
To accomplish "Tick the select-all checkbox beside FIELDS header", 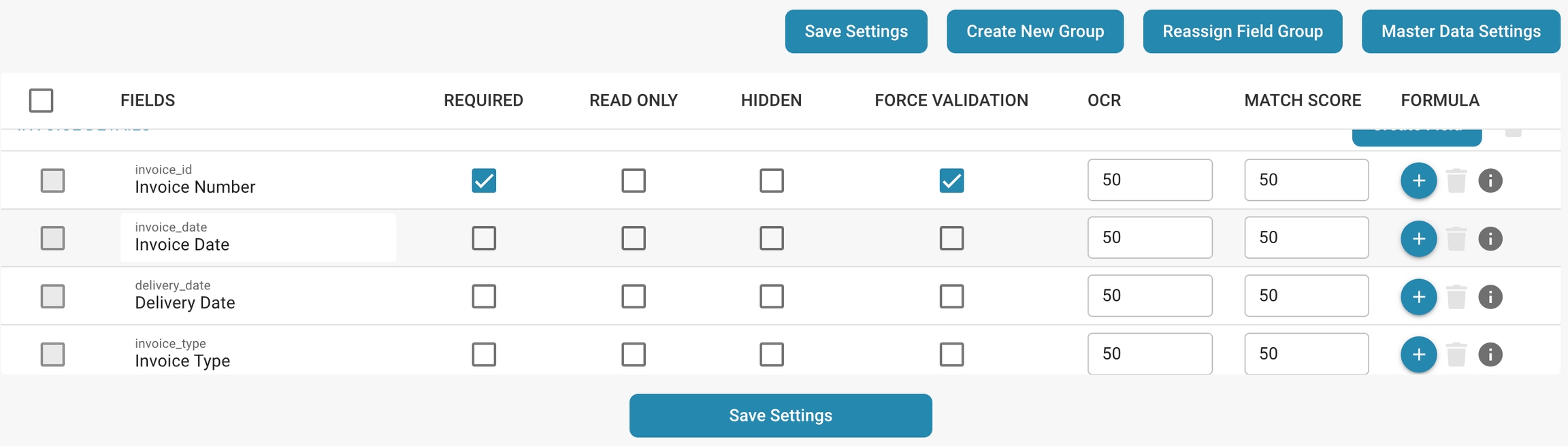I will (42, 101).
